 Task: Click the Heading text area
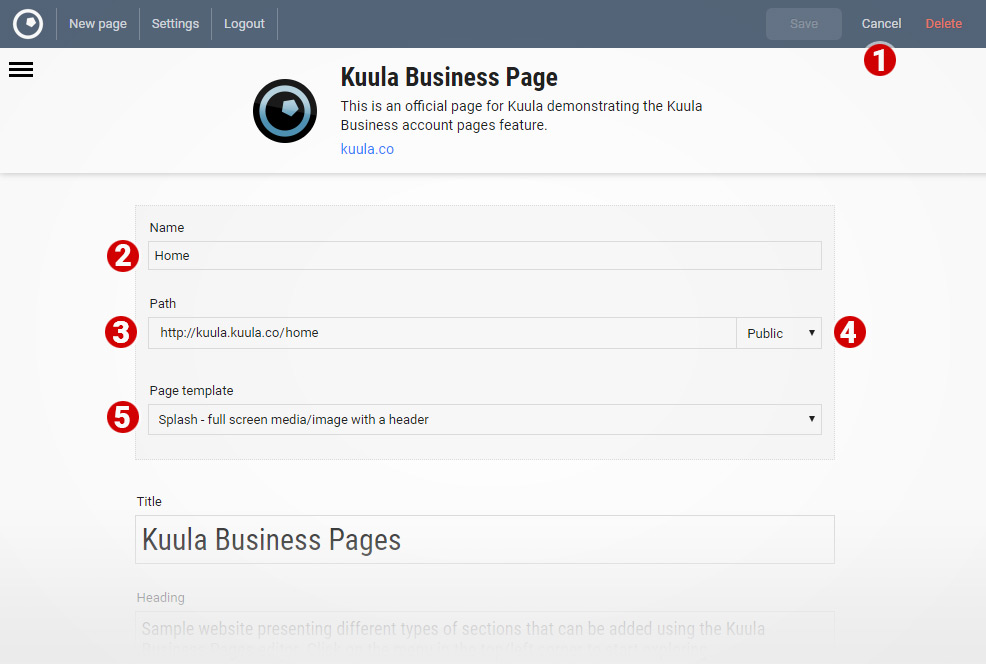click(x=485, y=636)
